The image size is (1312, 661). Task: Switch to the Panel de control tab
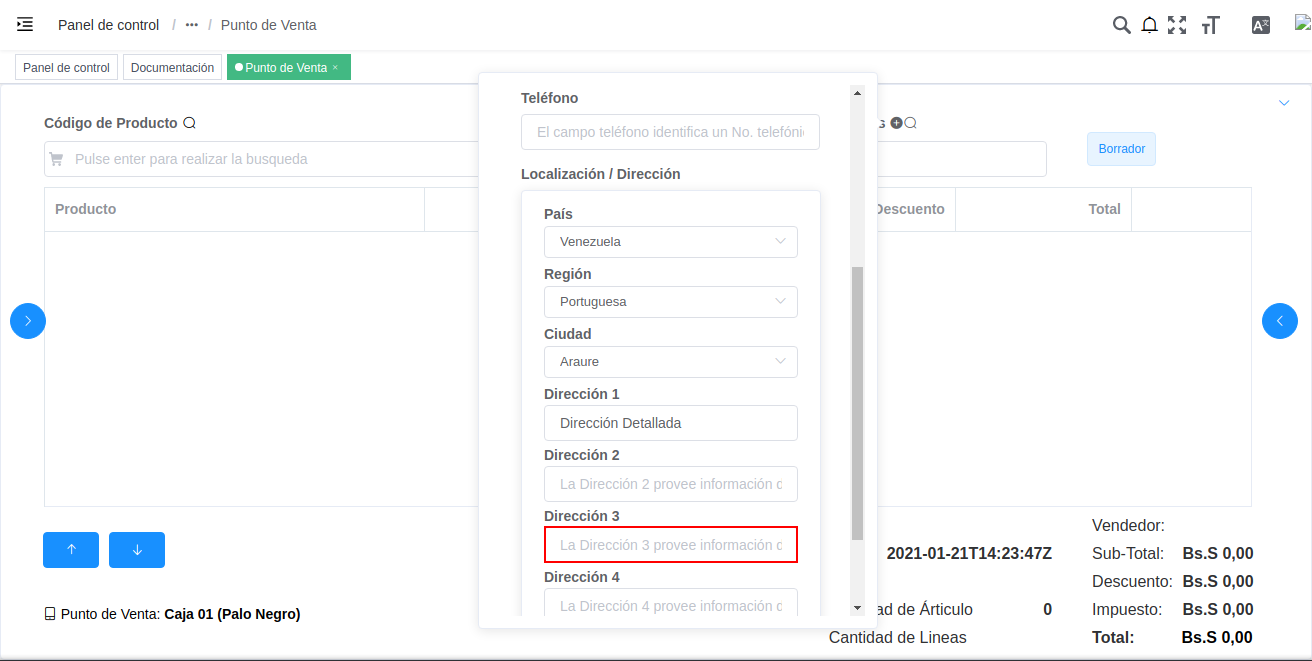[x=66, y=67]
